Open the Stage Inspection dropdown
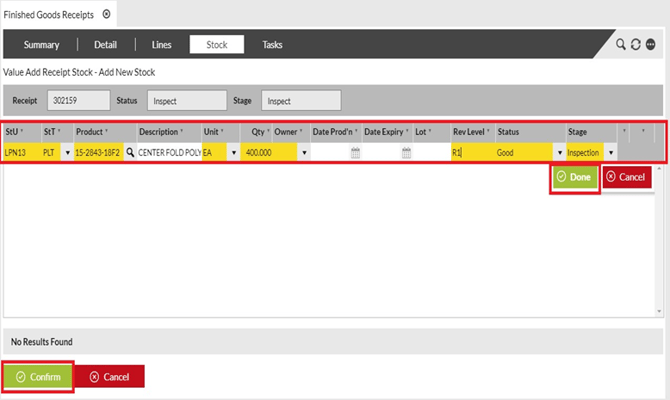The height and width of the screenshot is (400, 670). pyautogui.click(x=610, y=153)
